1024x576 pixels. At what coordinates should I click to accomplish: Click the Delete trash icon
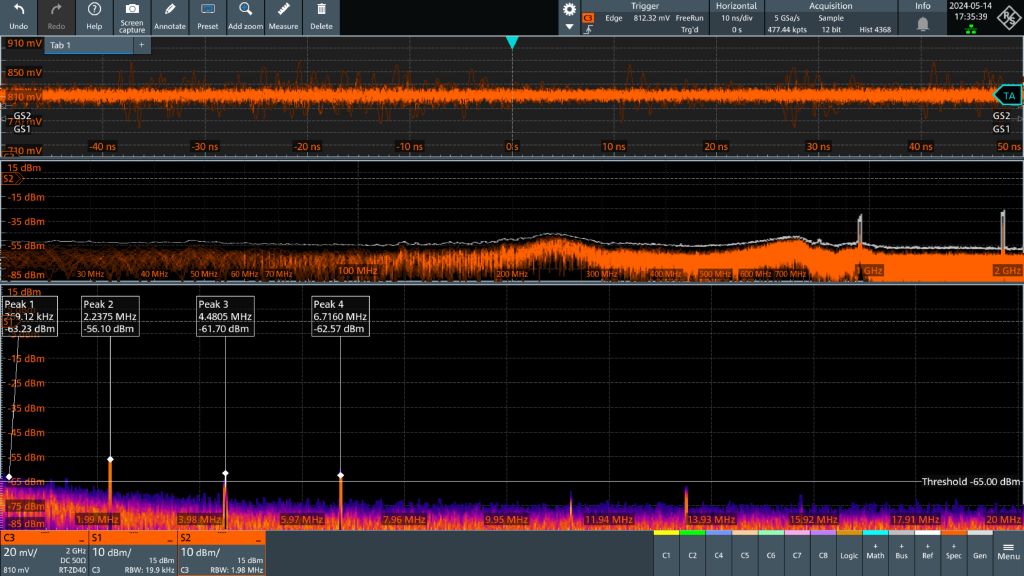click(x=321, y=10)
